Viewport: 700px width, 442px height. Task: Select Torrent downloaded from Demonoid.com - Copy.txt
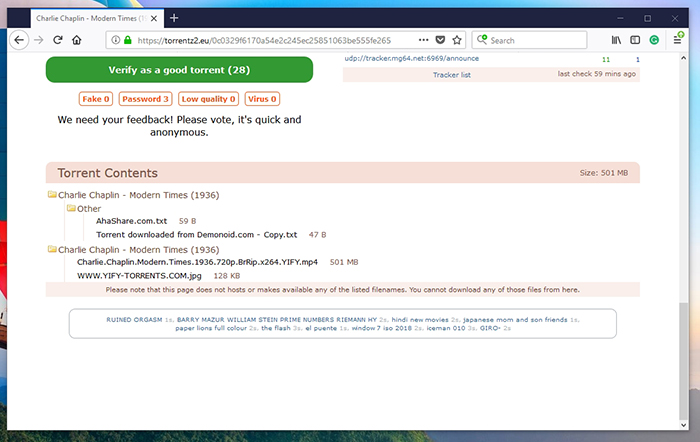click(x=196, y=234)
